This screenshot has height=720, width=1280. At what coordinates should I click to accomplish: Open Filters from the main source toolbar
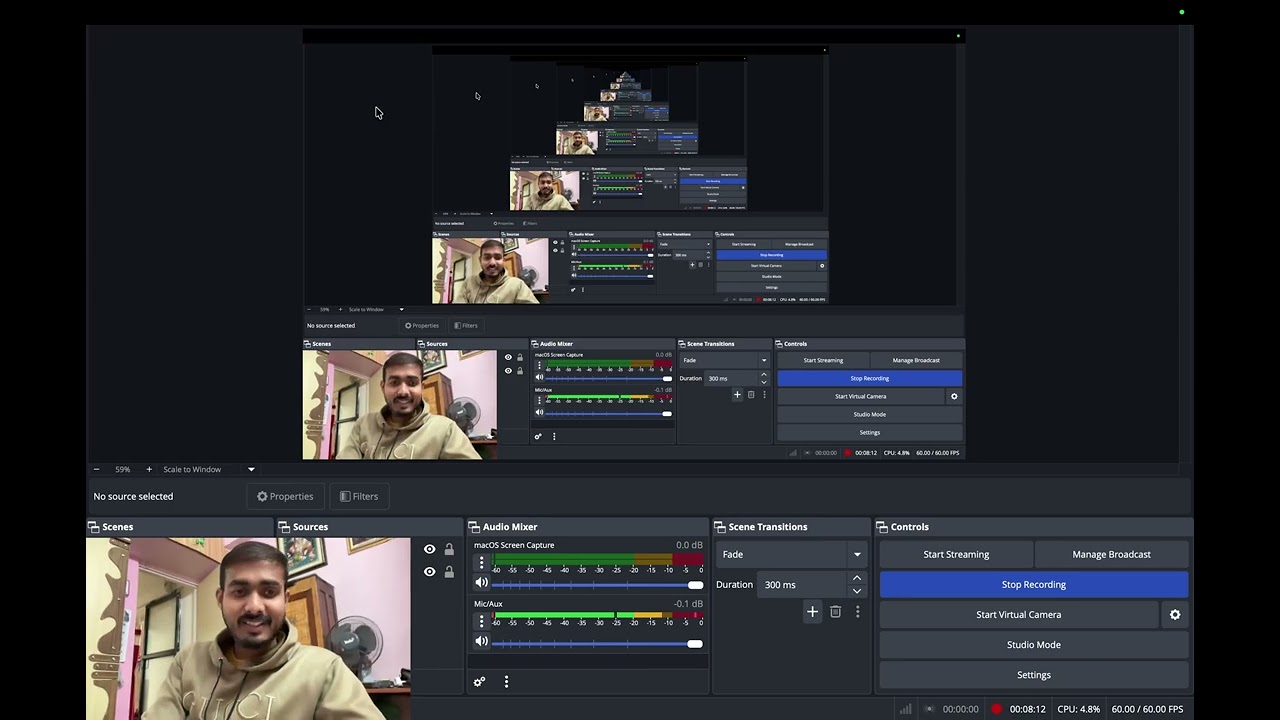359,496
